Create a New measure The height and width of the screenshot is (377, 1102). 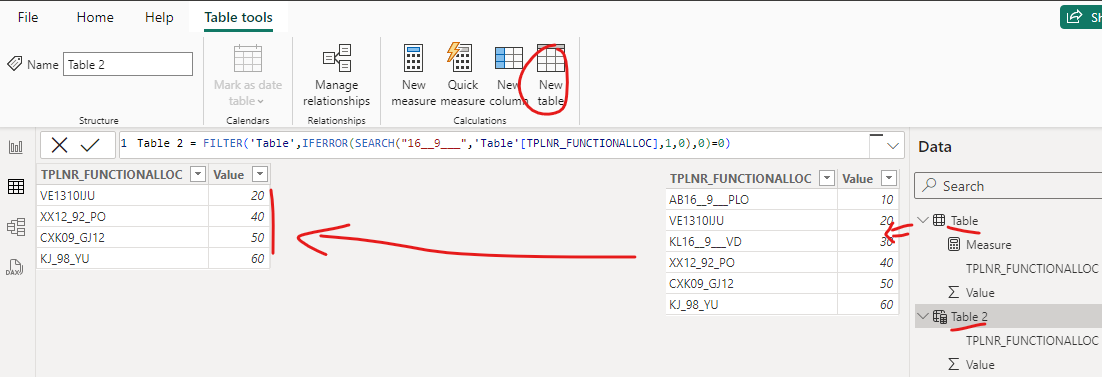[x=414, y=76]
